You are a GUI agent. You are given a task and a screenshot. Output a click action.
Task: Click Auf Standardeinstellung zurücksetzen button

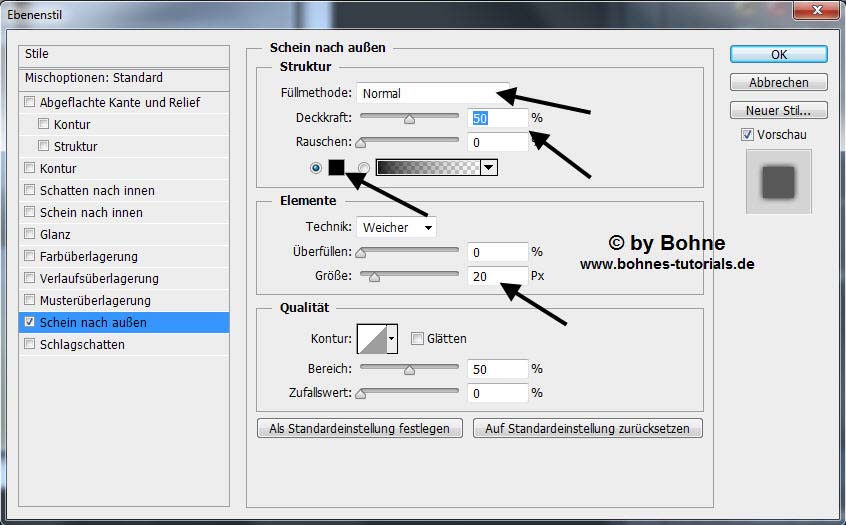(x=588, y=428)
